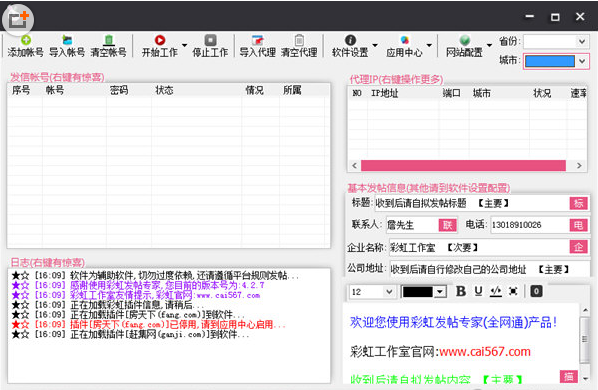Click the 停止工作 stop work icon
The height and width of the screenshot is (390, 598).
click(x=210, y=40)
